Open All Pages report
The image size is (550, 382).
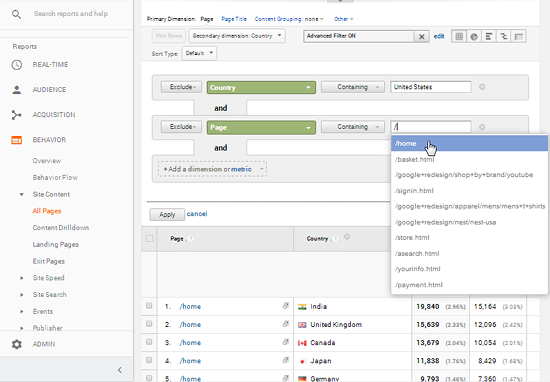coord(47,211)
